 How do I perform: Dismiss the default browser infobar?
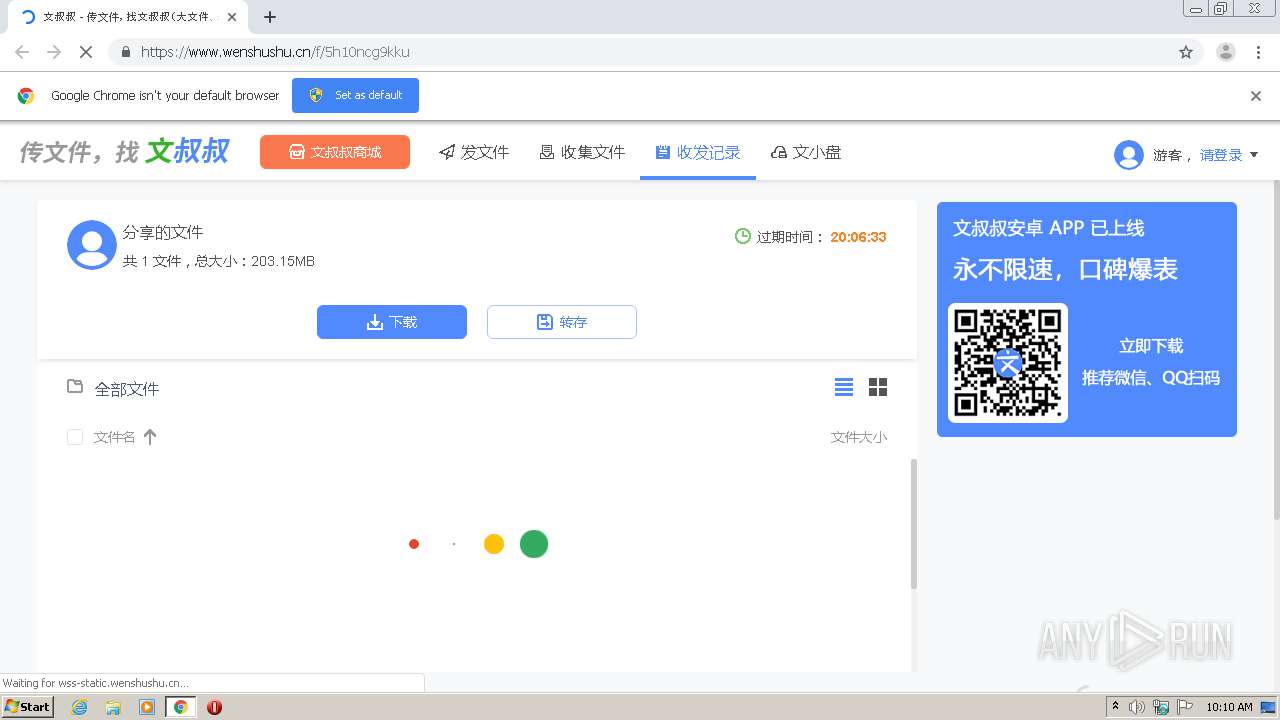pos(1256,96)
